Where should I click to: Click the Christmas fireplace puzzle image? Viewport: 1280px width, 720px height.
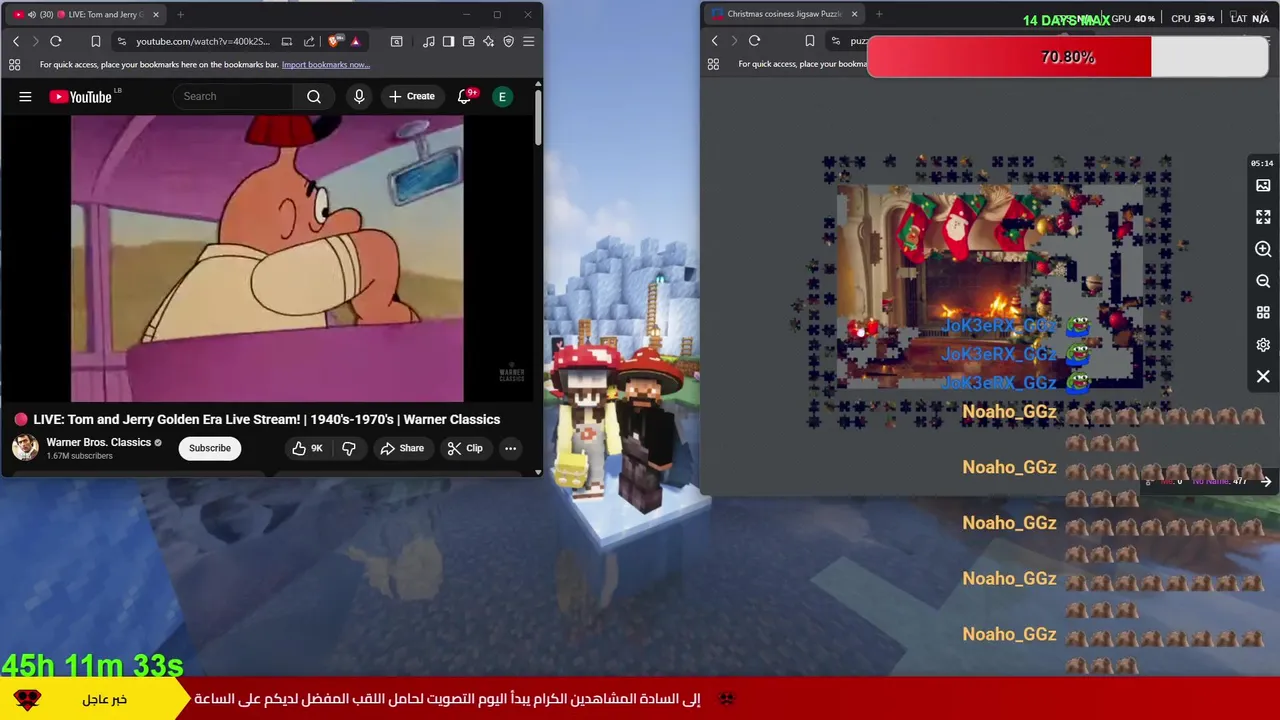coord(989,286)
